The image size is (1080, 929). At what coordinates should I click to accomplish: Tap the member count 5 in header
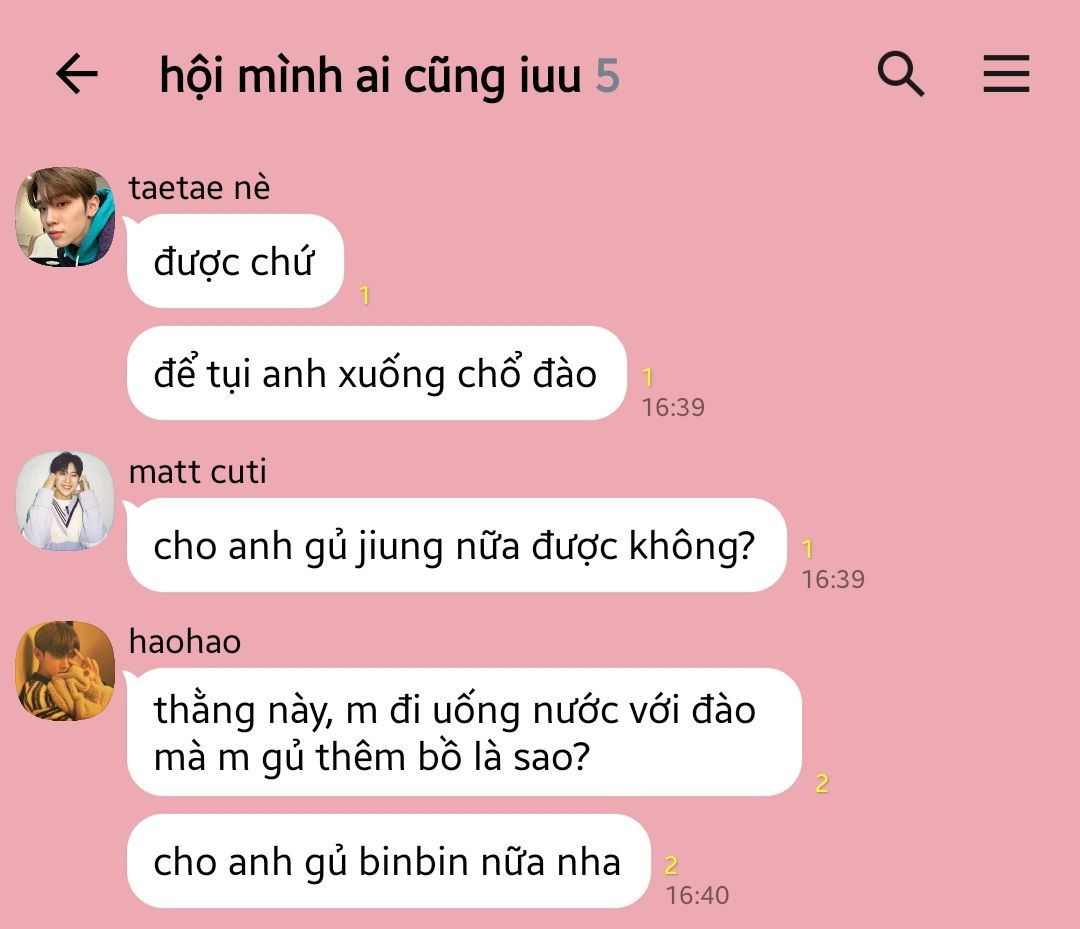coord(608,76)
